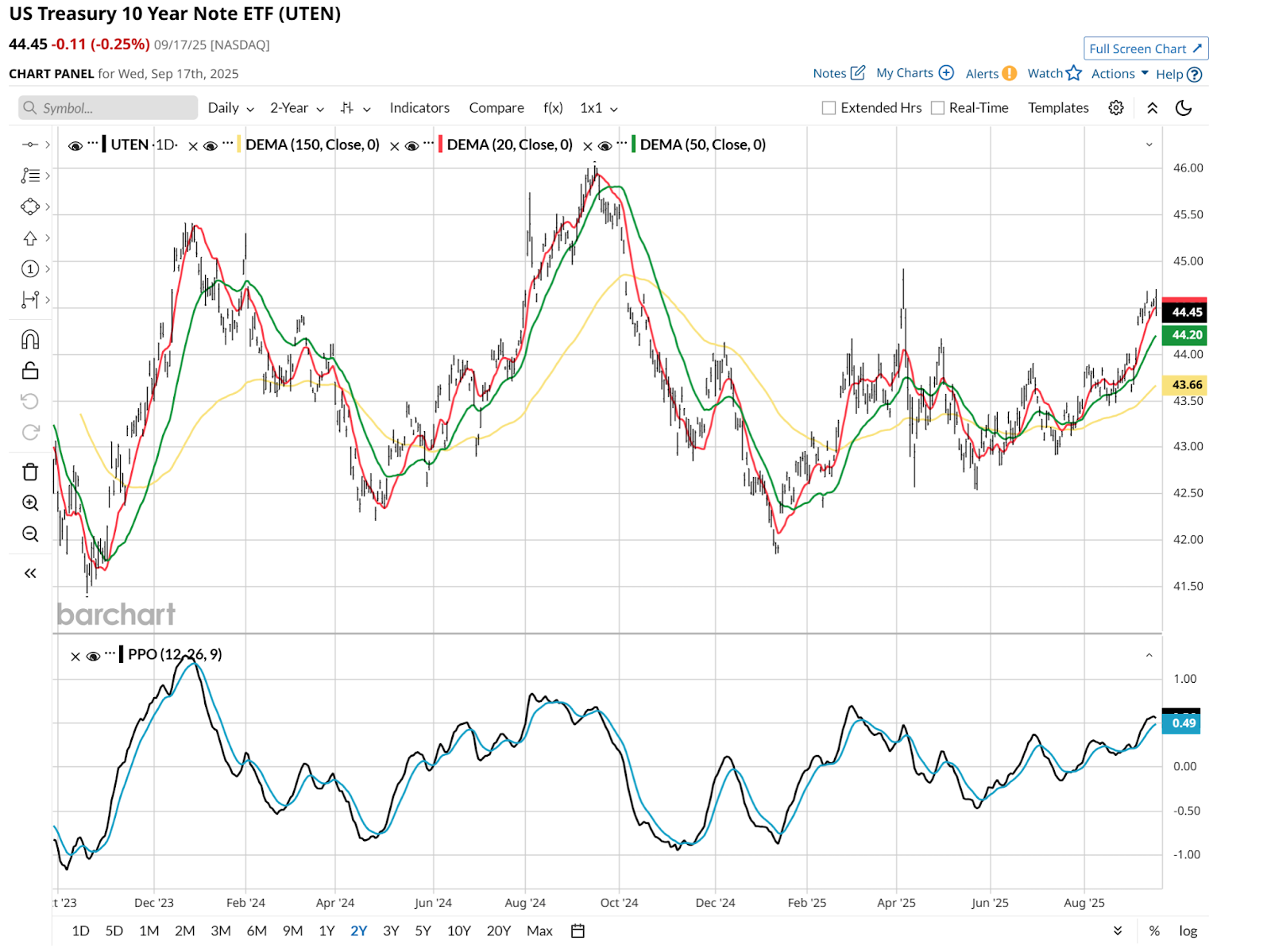Image resolution: width=1271 pixels, height=952 pixels.
Task: Toggle visibility of the PPO indicator
Action: (x=93, y=657)
